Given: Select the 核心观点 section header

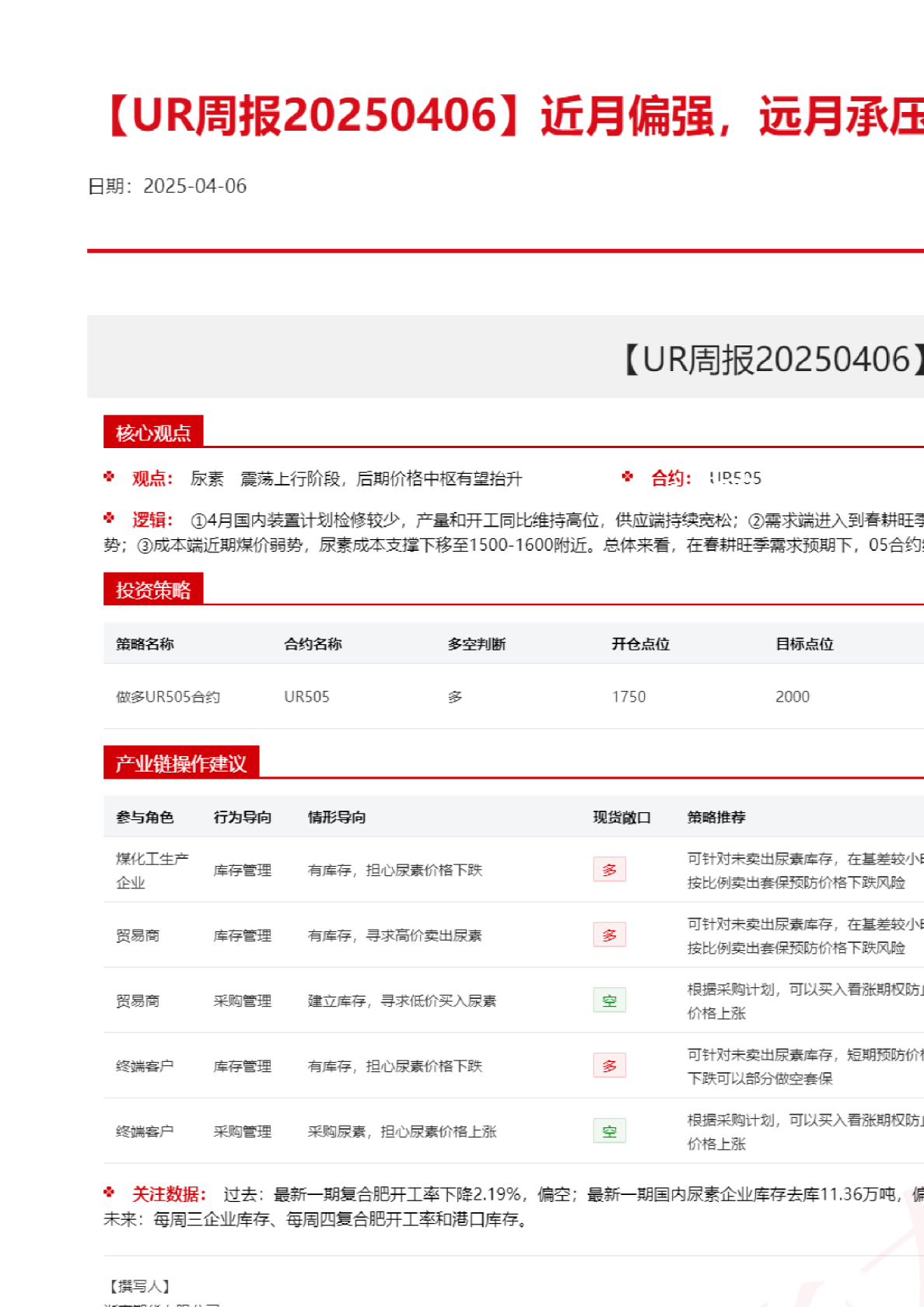Looking at the screenshot, I should point(153,433).
